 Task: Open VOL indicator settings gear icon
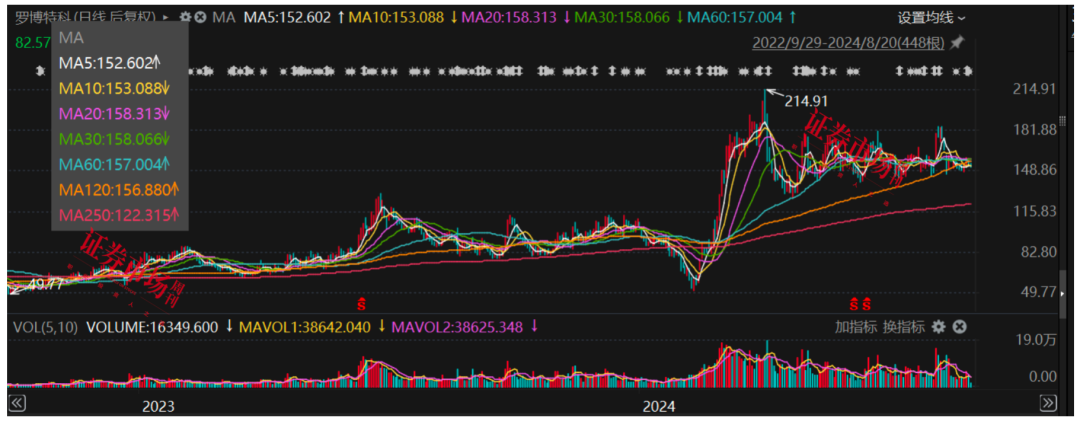(x=938, y=327)
